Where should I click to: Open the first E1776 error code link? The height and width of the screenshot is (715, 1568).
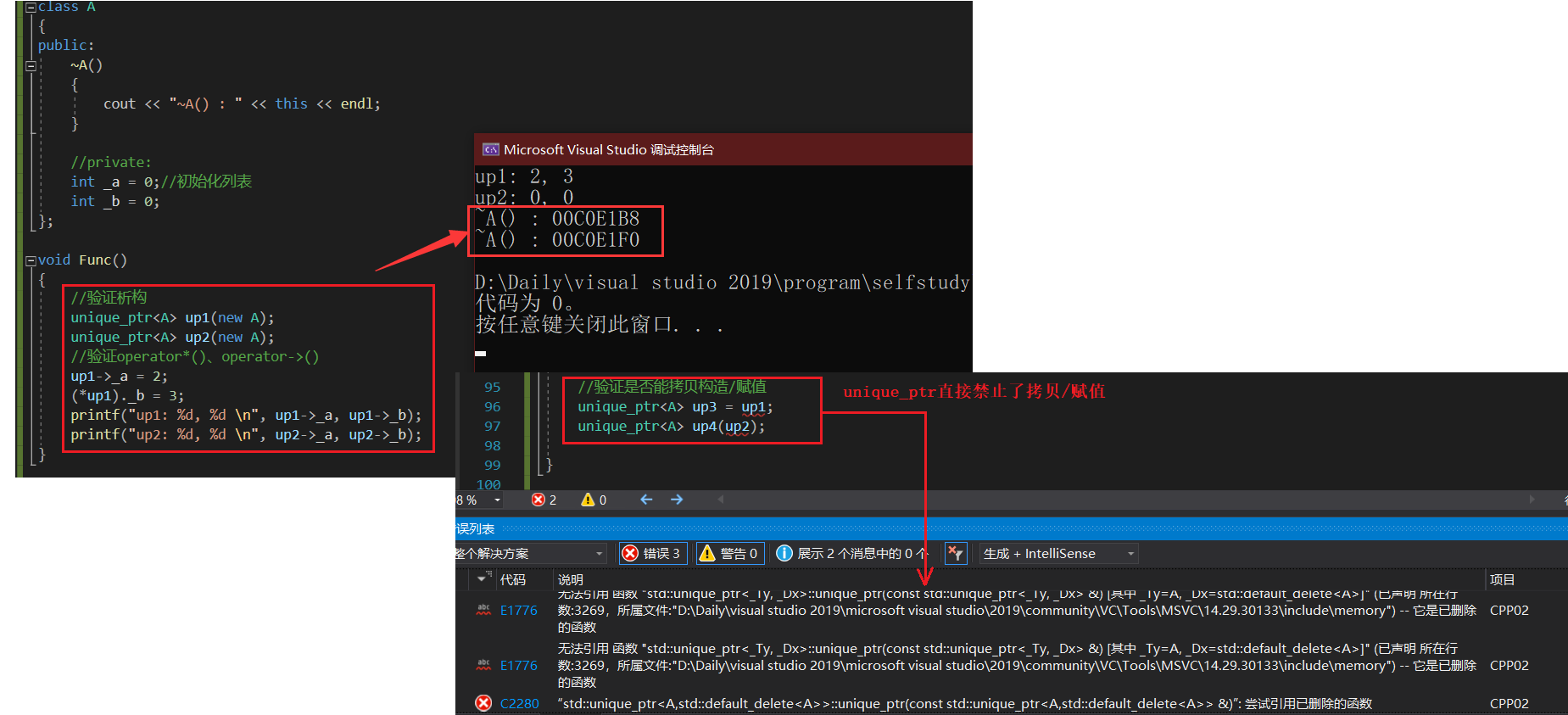(x=519, y=611)
